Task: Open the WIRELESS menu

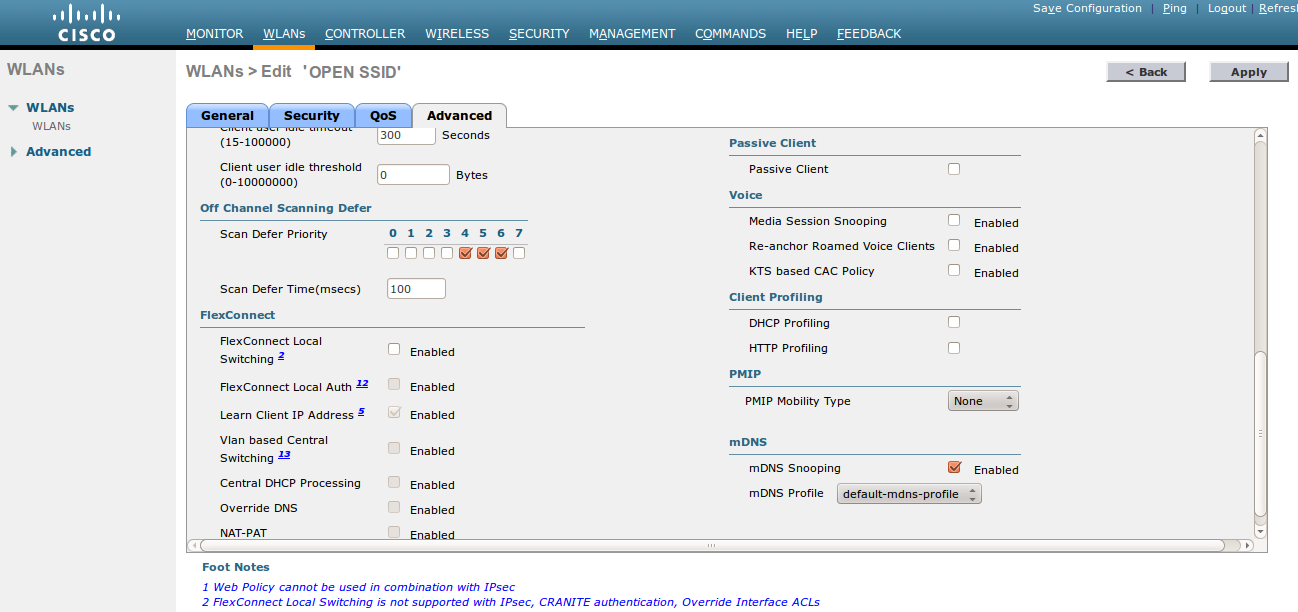Action: tap(457, 34)
